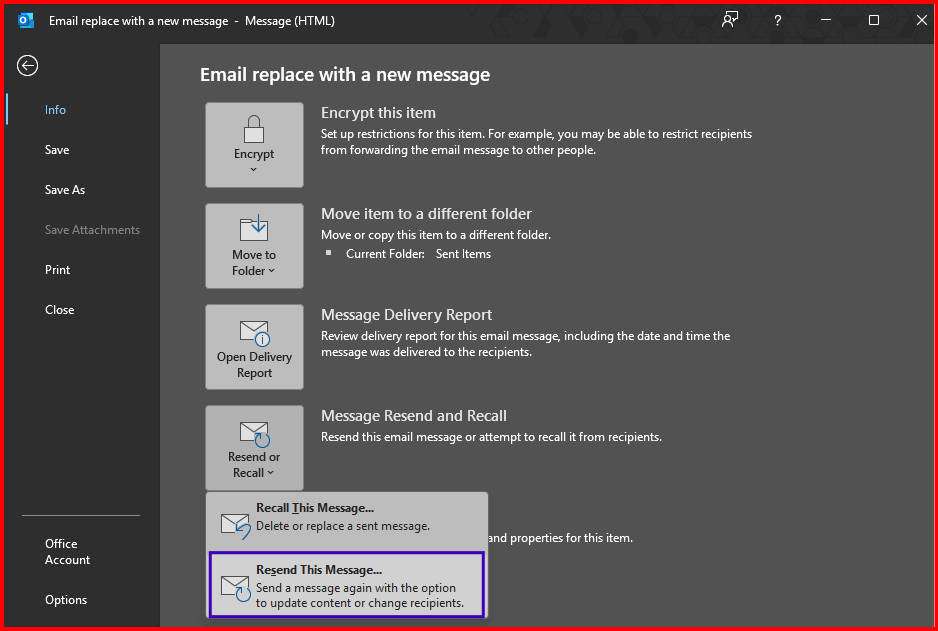Go to the Print page
938x631 pixels.
pos(58,270)
